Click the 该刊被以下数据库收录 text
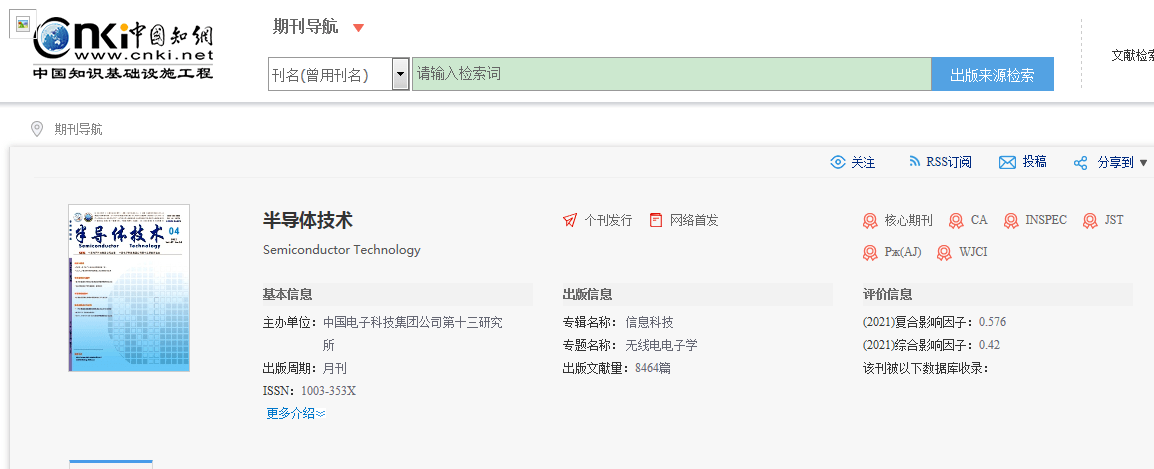The width and height of the screenshot is (1154, 469). tap(925, 368)
